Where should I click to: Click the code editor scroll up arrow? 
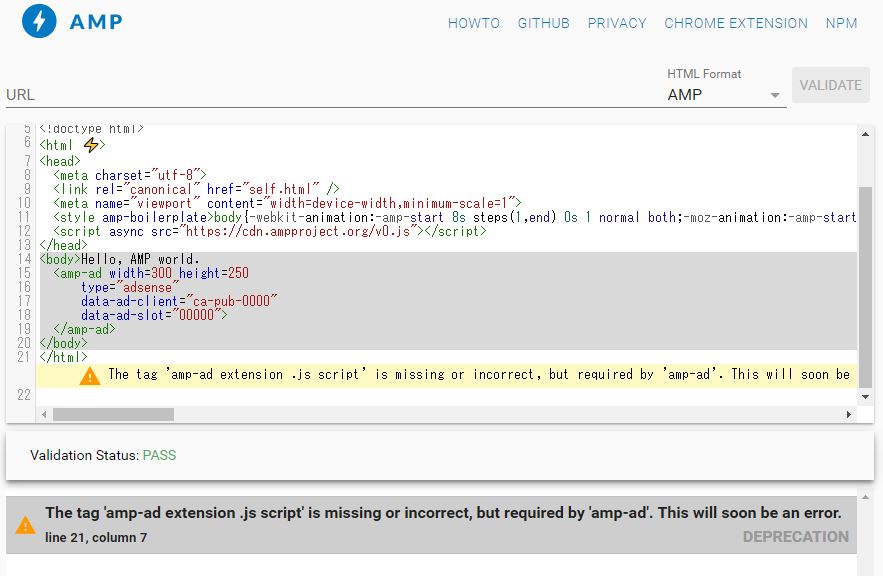pos(866,134)
